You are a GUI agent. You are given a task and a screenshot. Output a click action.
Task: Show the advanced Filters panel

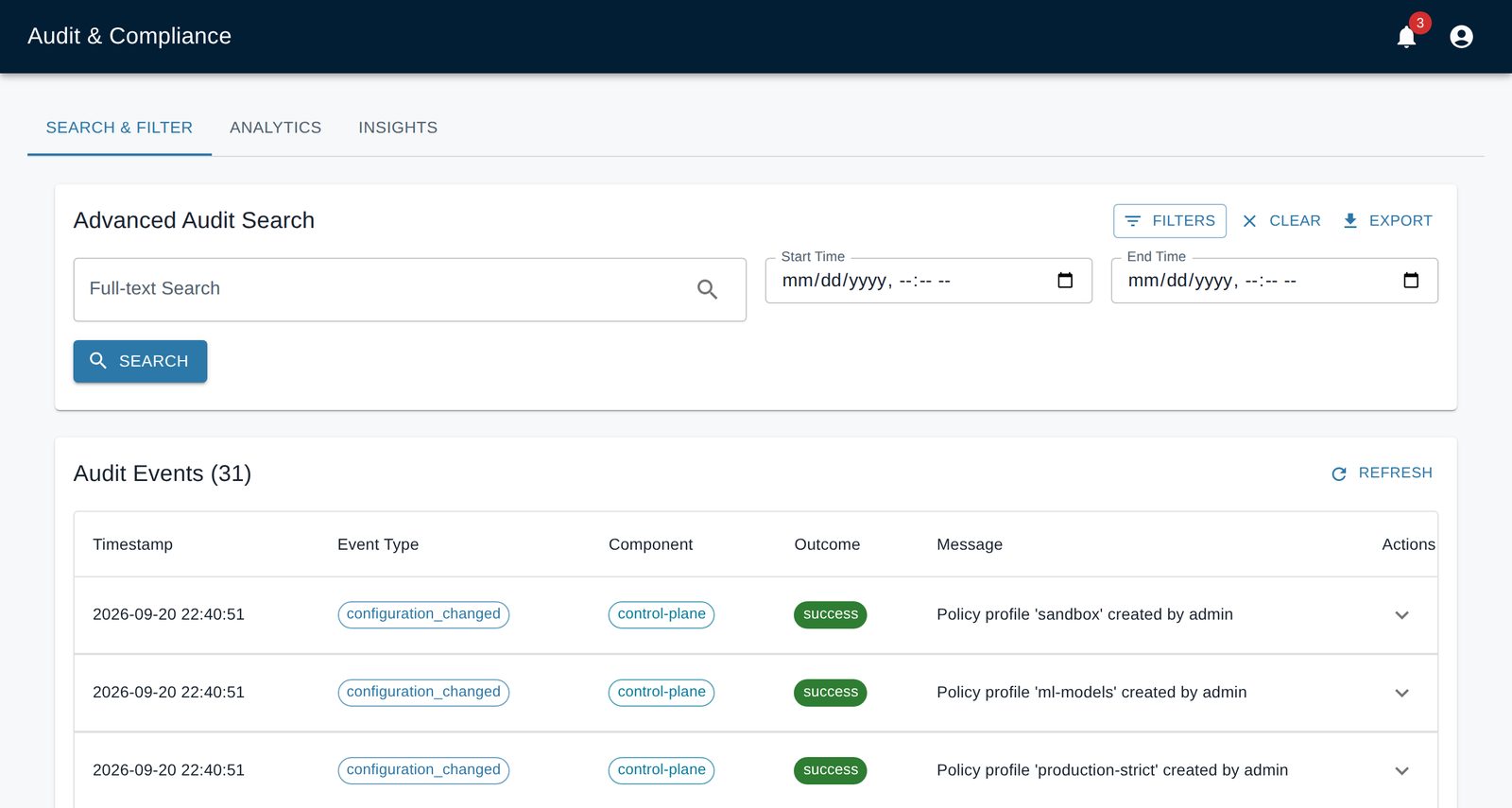coord(1170,221)
